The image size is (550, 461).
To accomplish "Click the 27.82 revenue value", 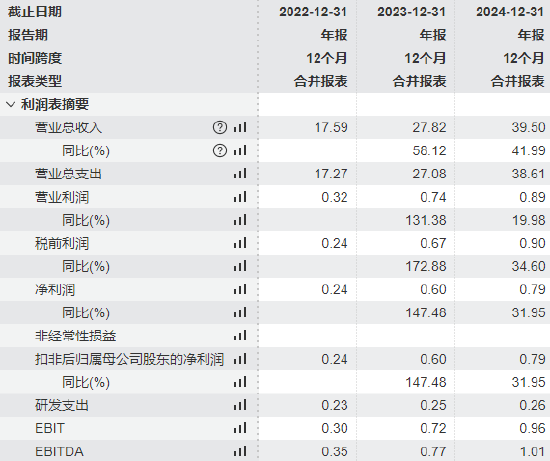I will click(x=429, y=127).
